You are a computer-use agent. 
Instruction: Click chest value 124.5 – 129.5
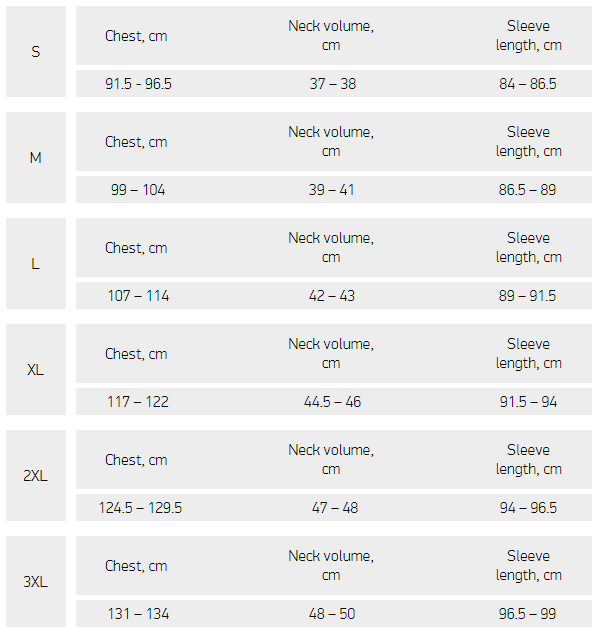point(140,507)
